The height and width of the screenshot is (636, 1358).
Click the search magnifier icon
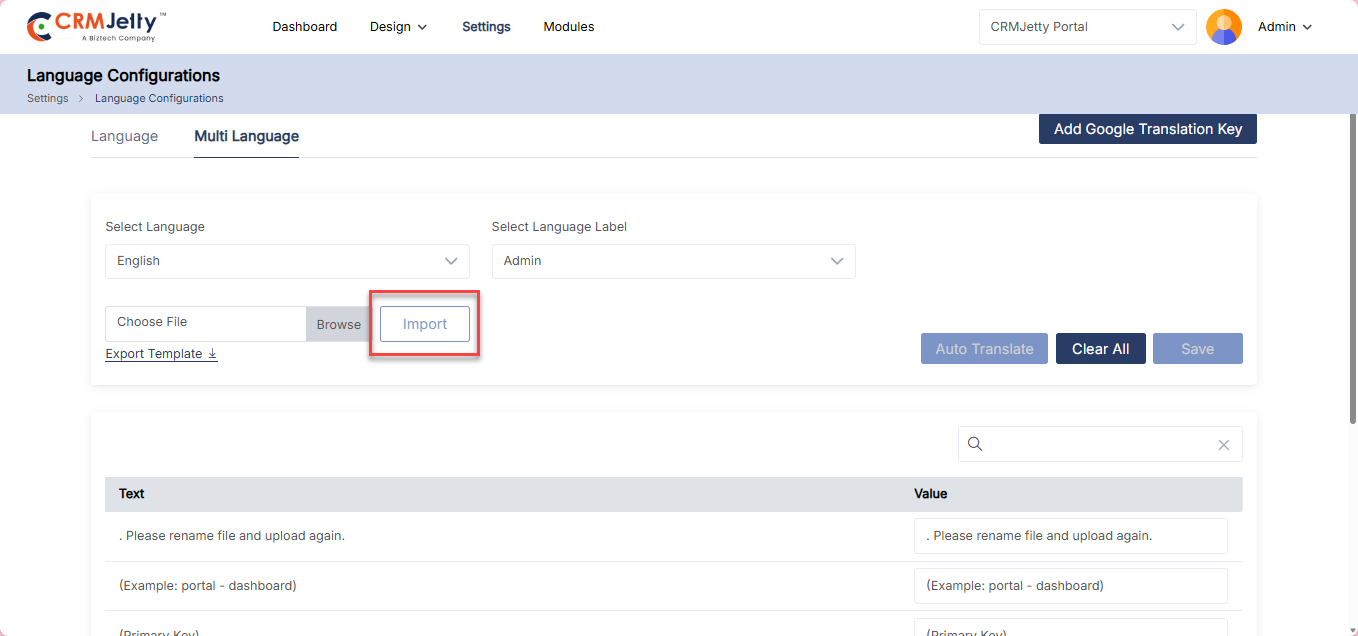(975, 444)
